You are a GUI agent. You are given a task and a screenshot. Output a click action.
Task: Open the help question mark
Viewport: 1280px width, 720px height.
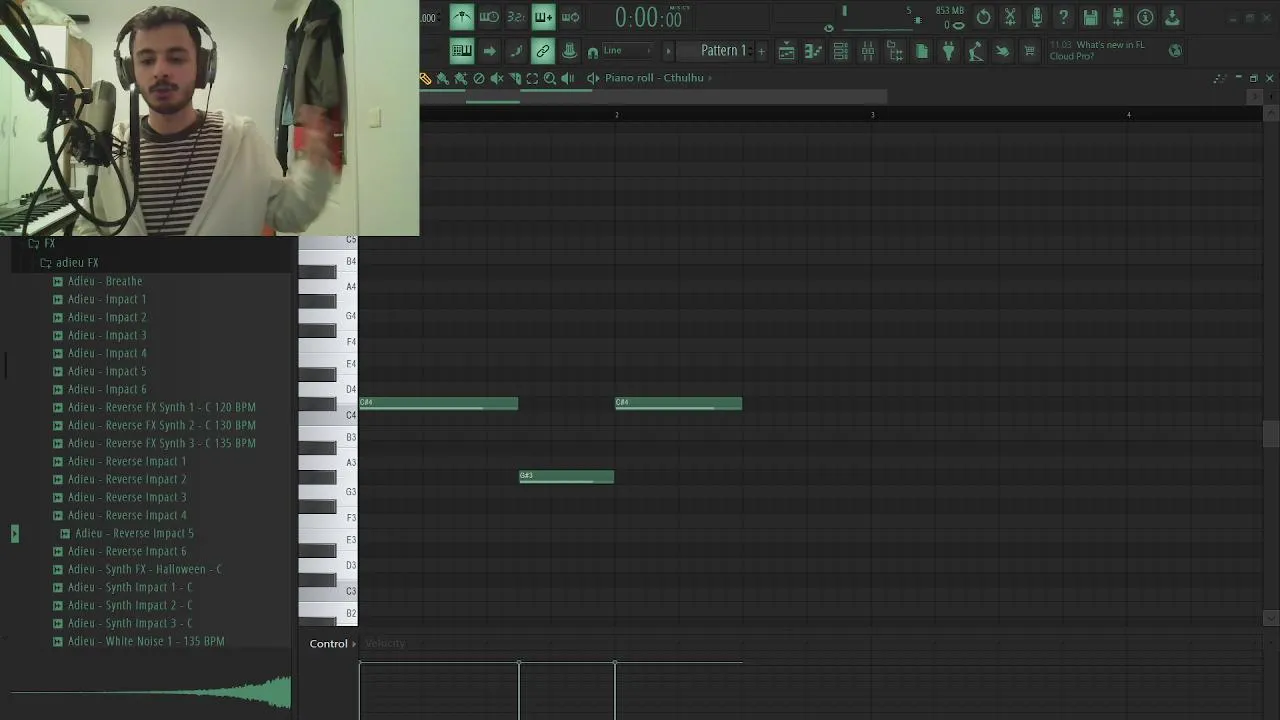1064,17
